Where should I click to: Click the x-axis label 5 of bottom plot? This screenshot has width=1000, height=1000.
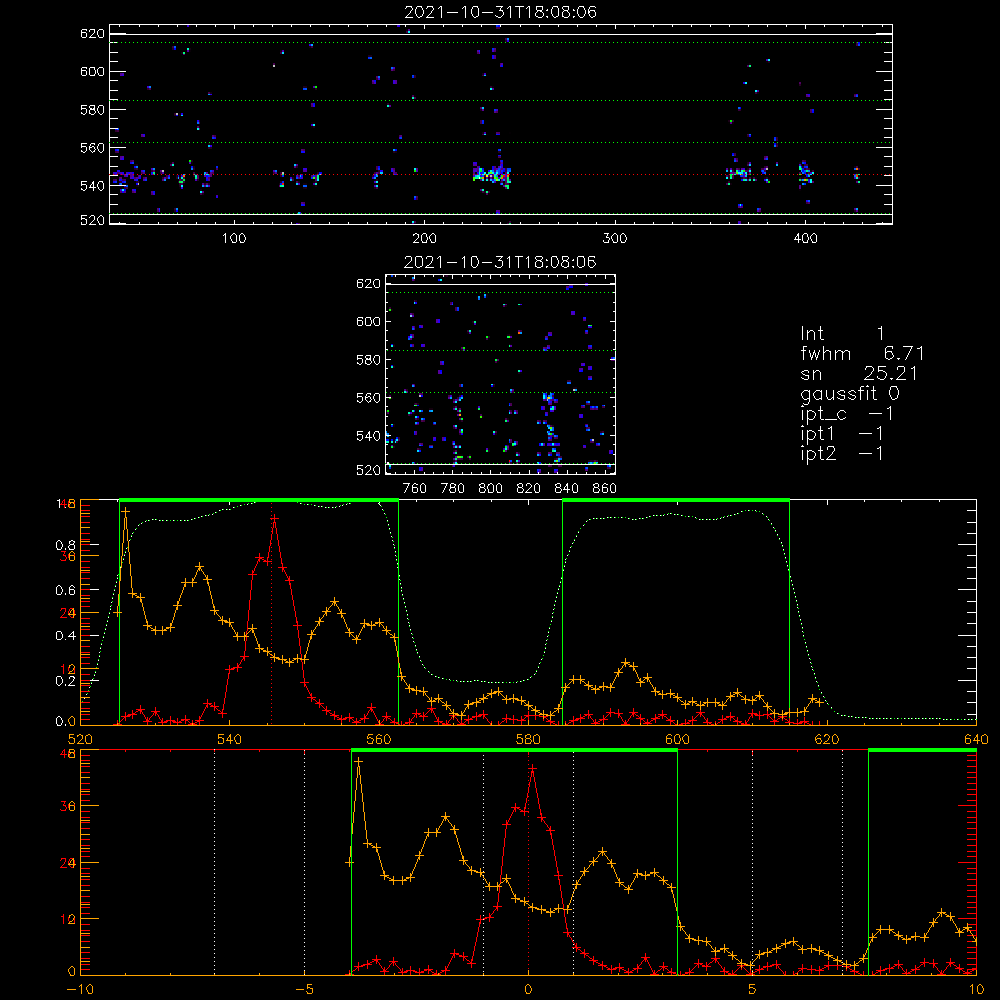point(752,989)
